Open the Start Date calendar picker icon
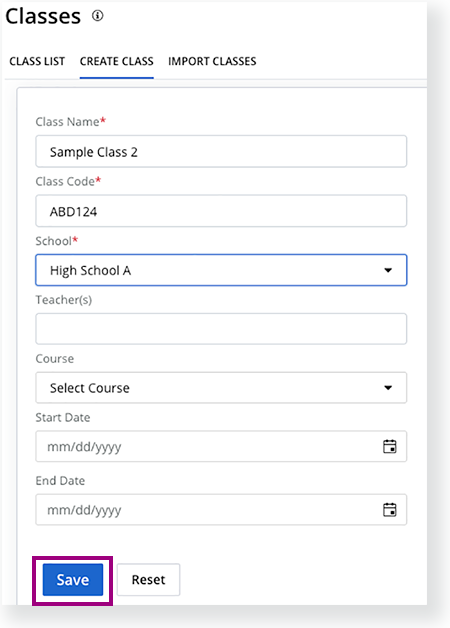The height and width of the screenshot is (628, 450). (x=390, y=446)
